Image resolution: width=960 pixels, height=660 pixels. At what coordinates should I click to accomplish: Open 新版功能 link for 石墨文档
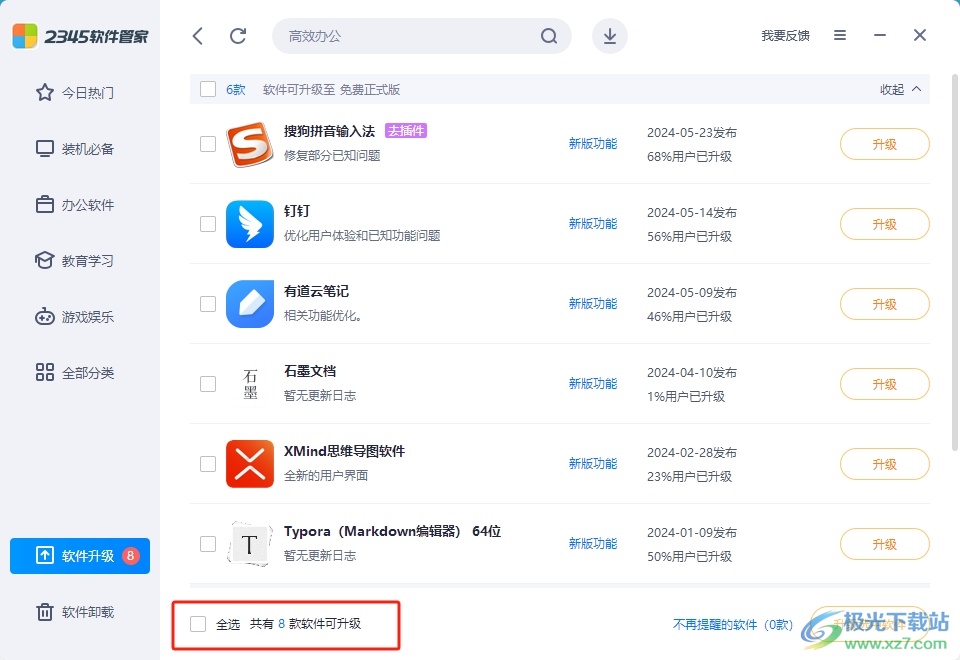tap(593, 384)
